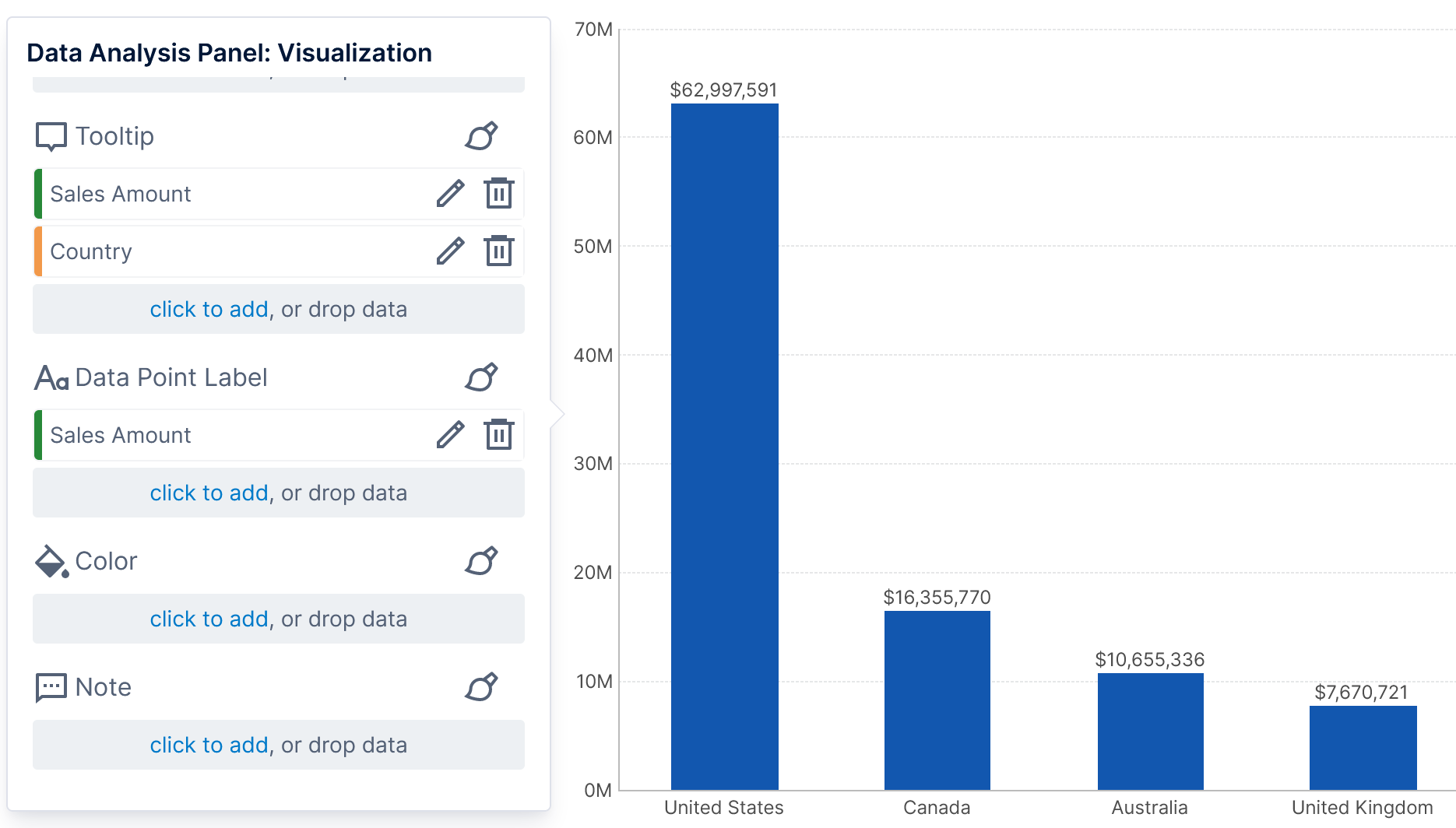
Task: Open Data Point Label paintbrush settings
Action: tap(481, 377)
